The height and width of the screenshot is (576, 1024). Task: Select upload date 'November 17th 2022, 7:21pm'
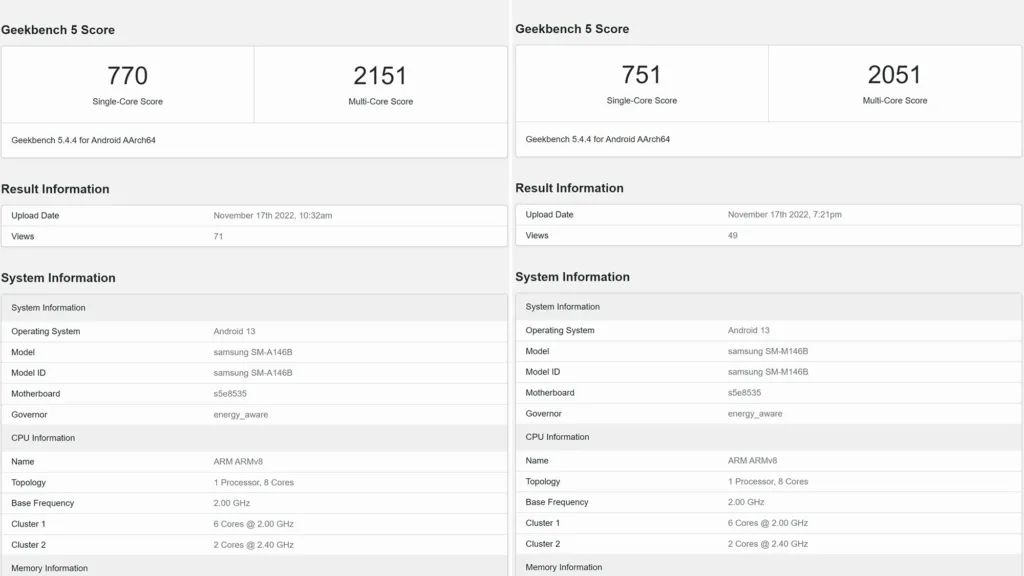pyautogui.click(x=784, y=214)
